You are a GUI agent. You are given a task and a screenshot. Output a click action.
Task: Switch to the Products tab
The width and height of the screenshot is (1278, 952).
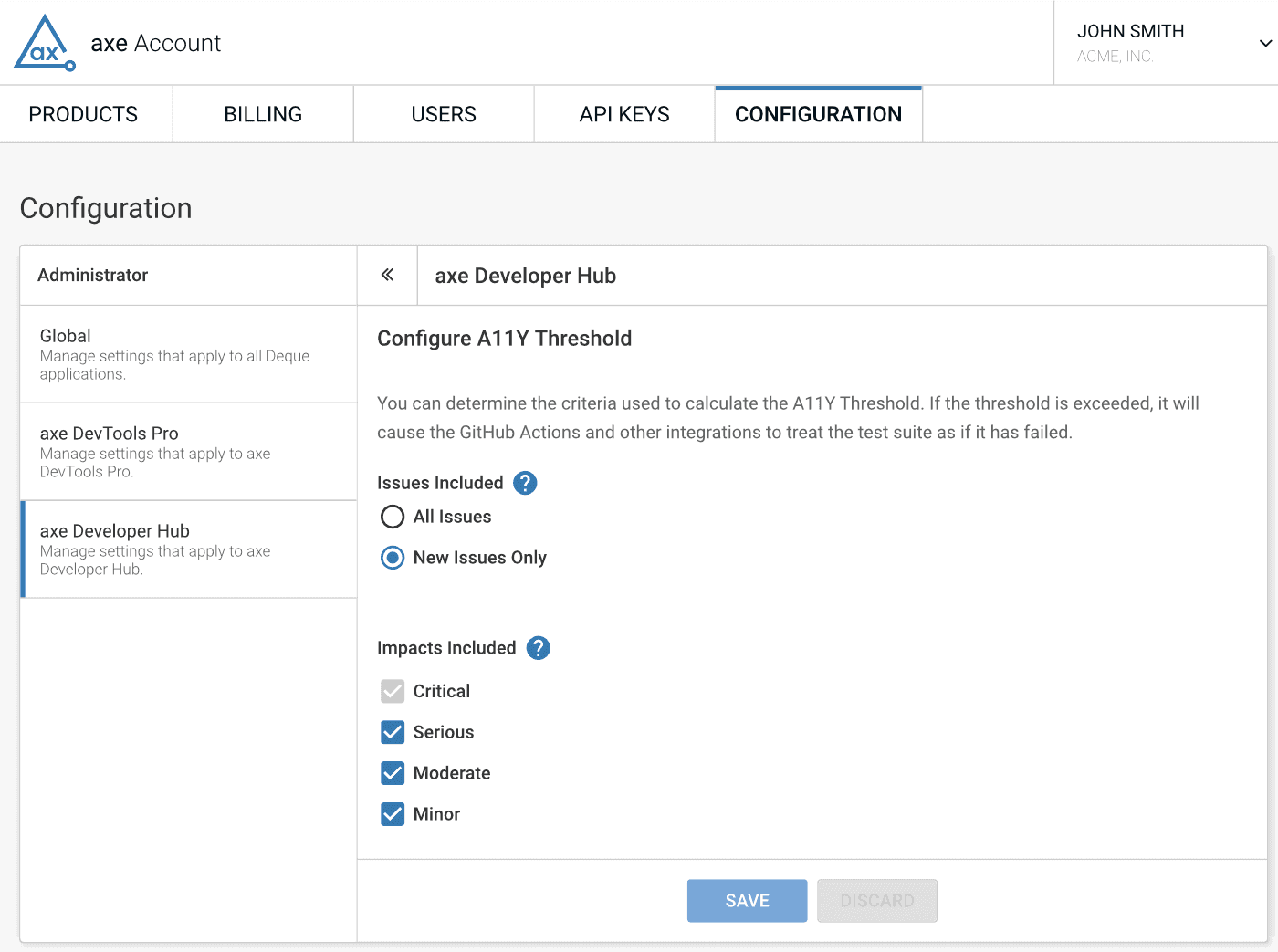83,114
